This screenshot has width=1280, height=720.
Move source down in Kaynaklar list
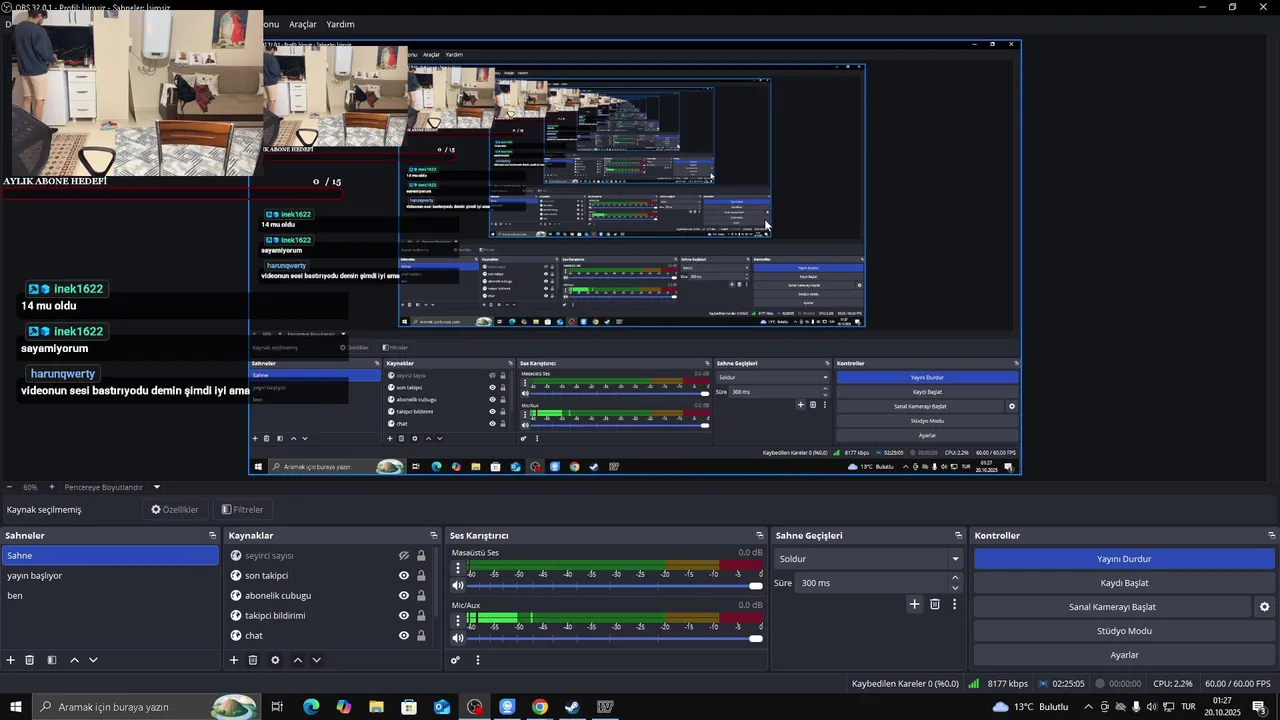316,660
